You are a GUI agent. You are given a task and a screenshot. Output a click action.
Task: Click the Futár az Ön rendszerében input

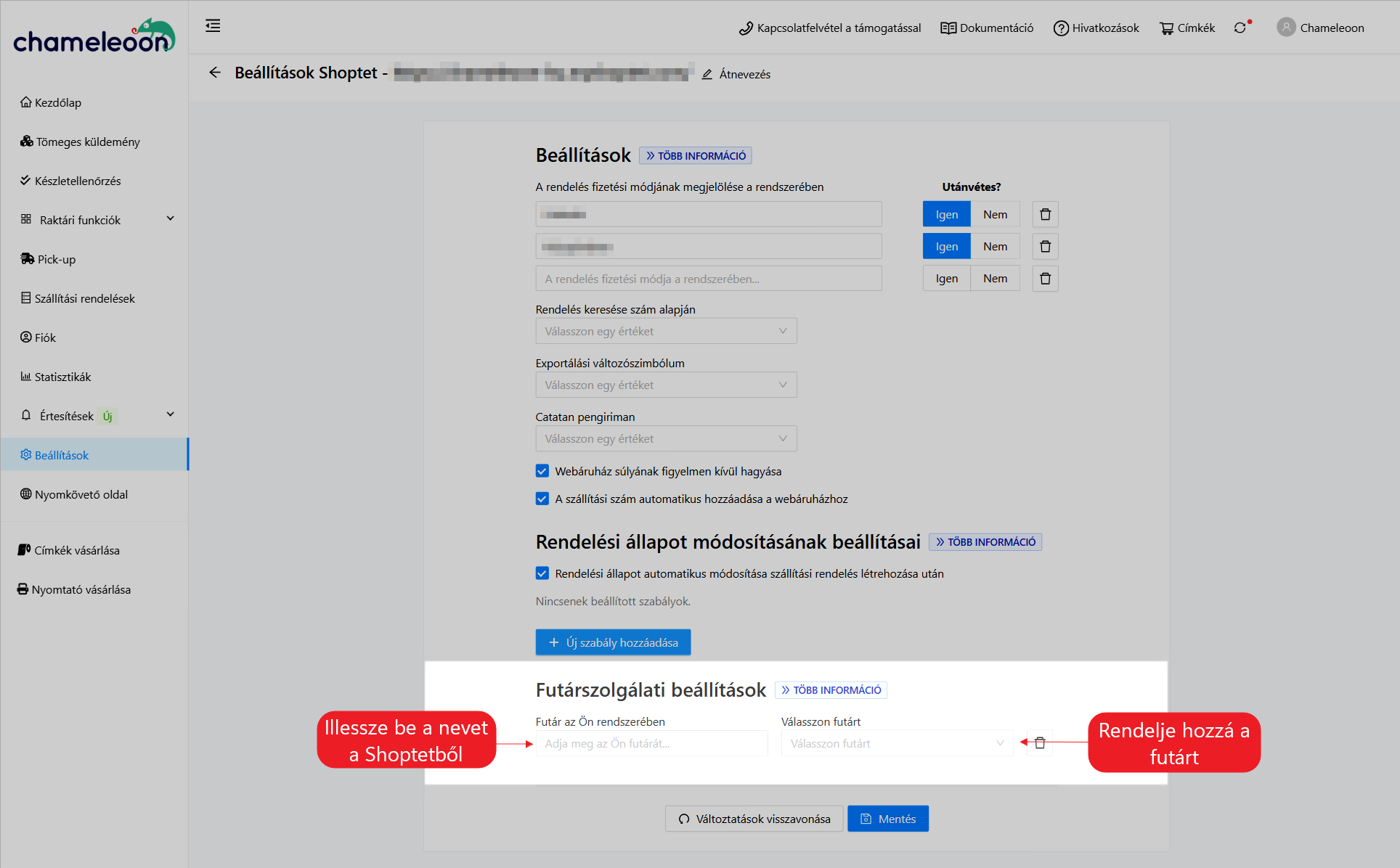coord(651,743)
